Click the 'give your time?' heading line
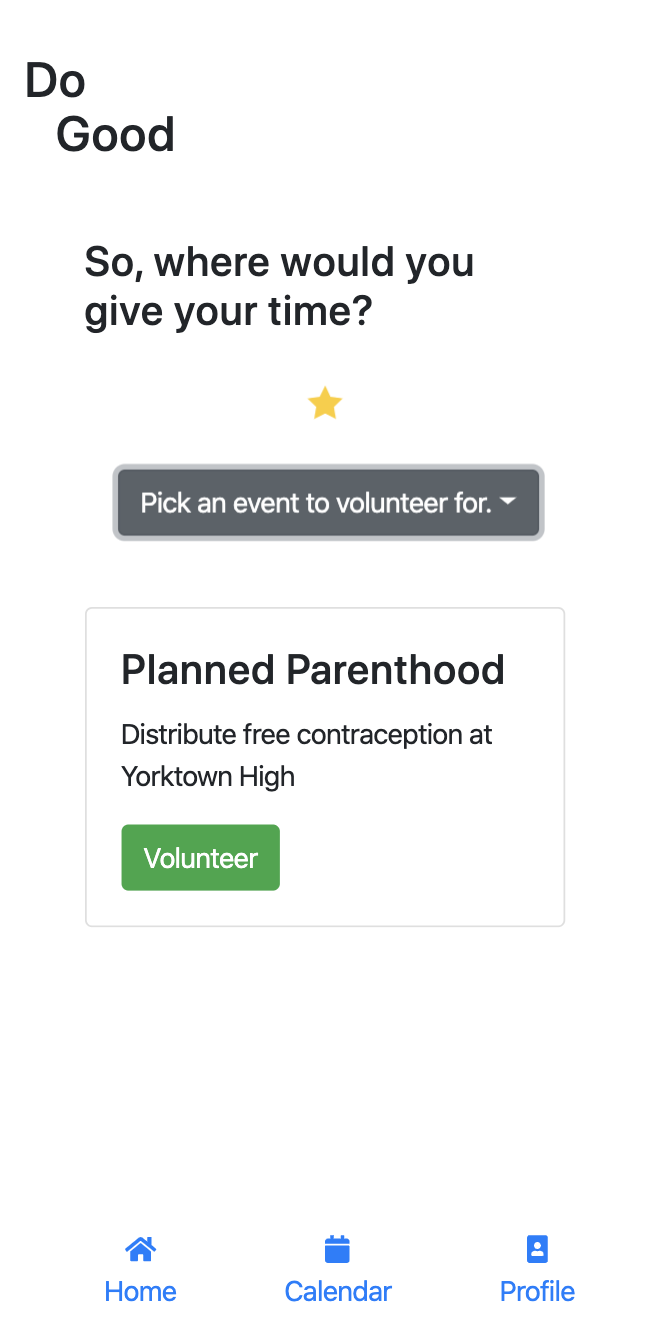The height and width of the screenshot is (1332, 650). point(228,312)
